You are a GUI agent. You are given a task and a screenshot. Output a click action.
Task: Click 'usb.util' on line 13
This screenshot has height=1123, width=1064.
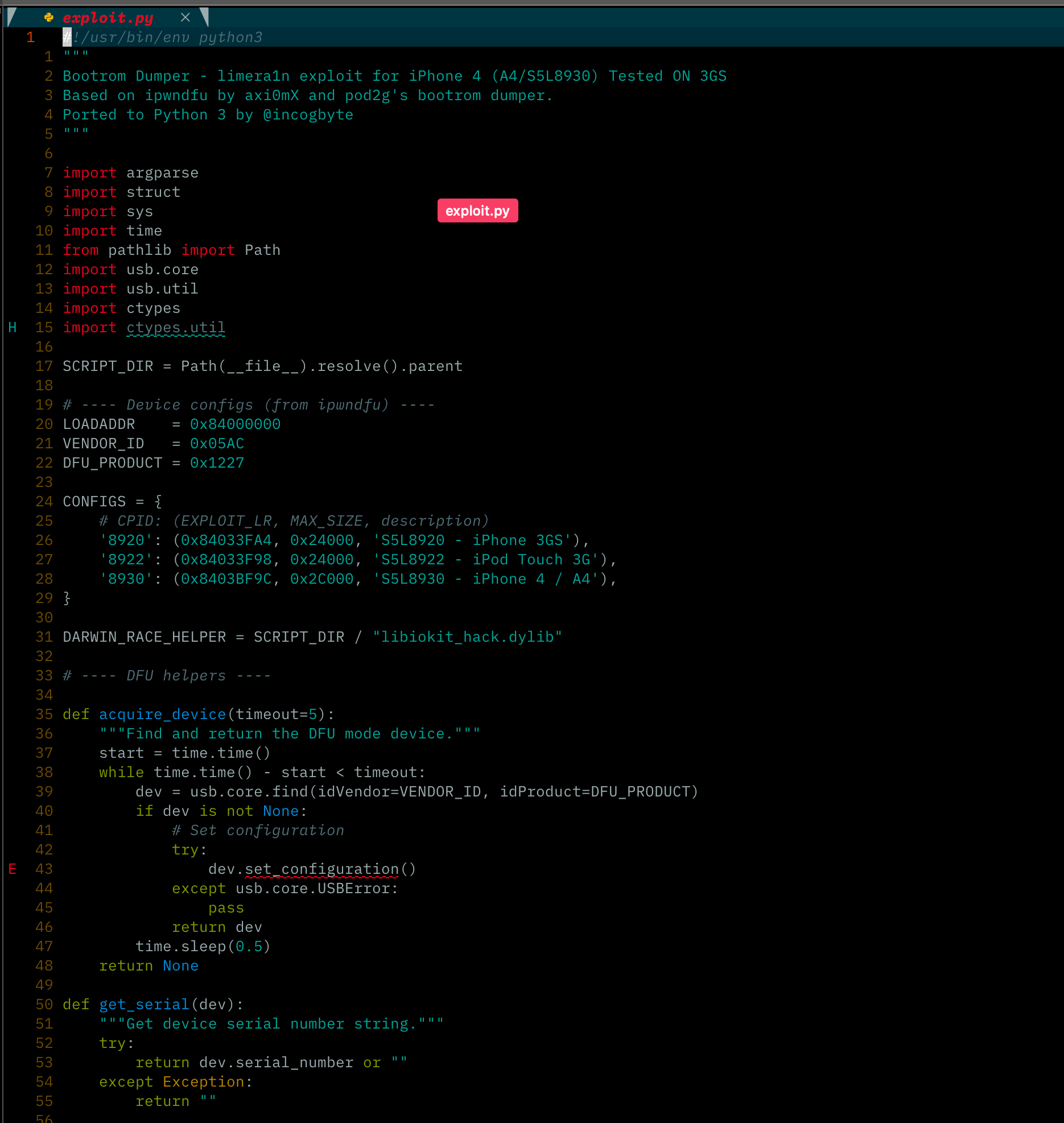[x=162, y=289]
